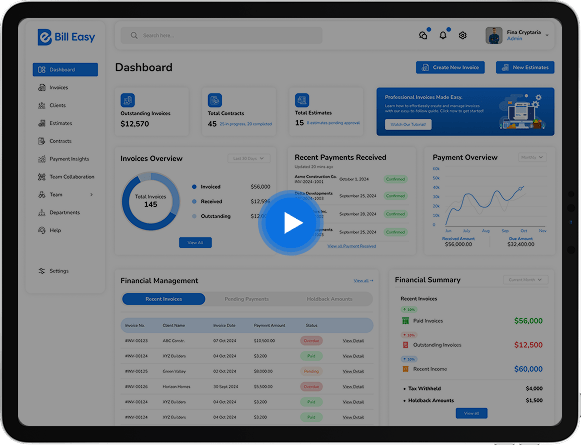Expand the user profile dropdown arrow
582x445 pixels.
coord(547,36)
